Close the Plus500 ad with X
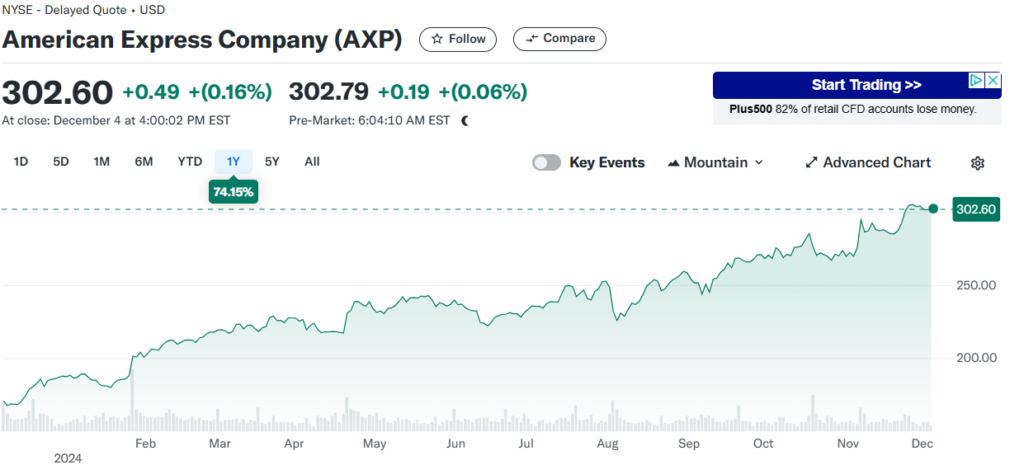The width and height of the screenshot is (1024, 474). pyautogui.click(x=992, y=81)
